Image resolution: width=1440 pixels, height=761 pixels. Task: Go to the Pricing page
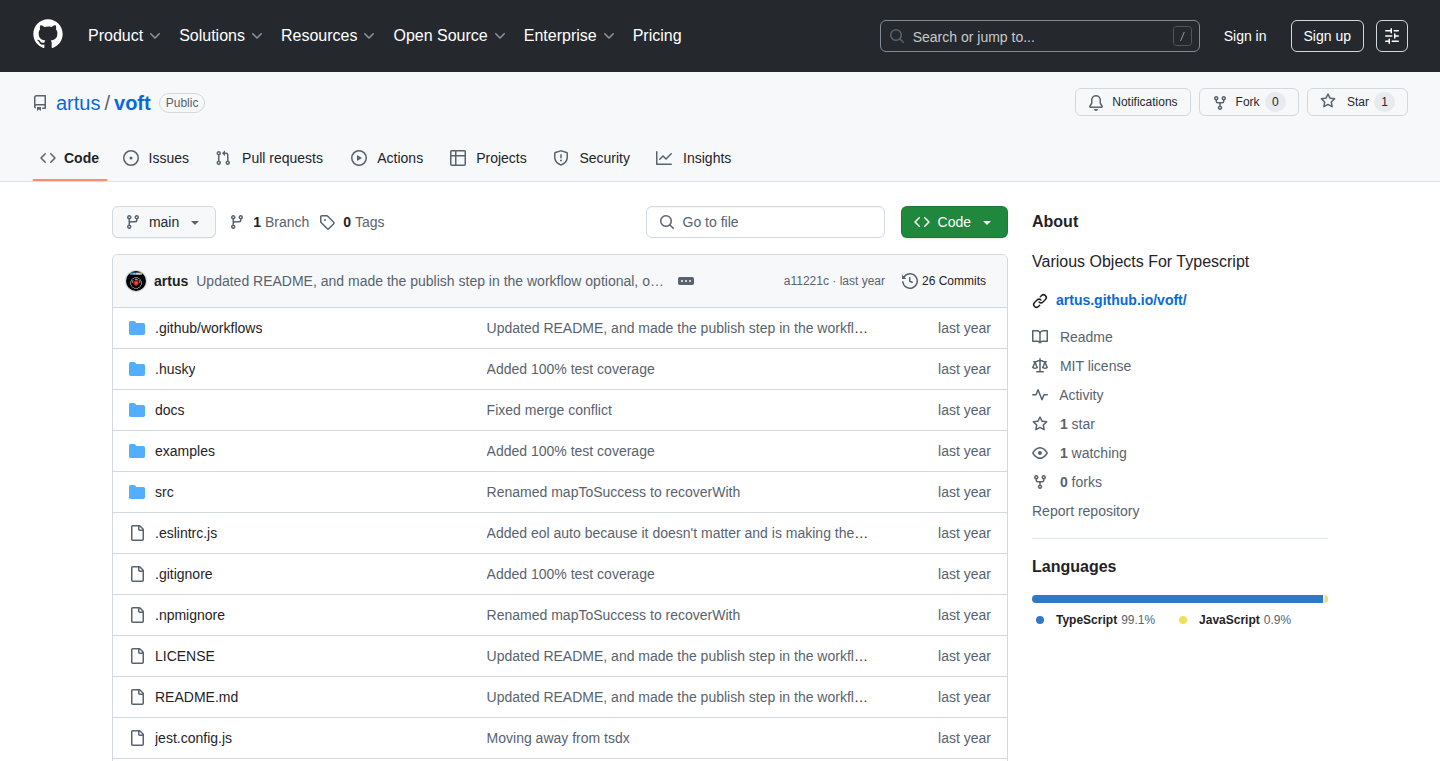pyautogui.click(x=657, y=35)
